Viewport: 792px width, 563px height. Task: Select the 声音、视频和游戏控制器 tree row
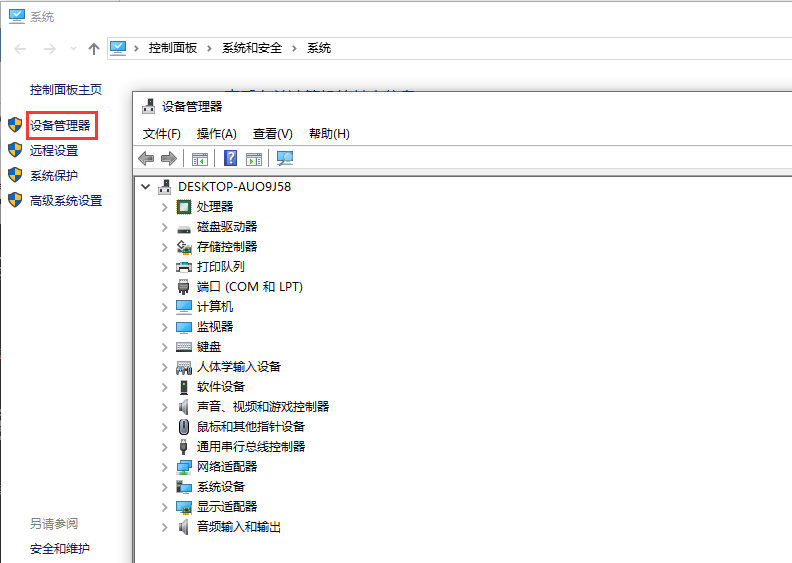point(263,407)
